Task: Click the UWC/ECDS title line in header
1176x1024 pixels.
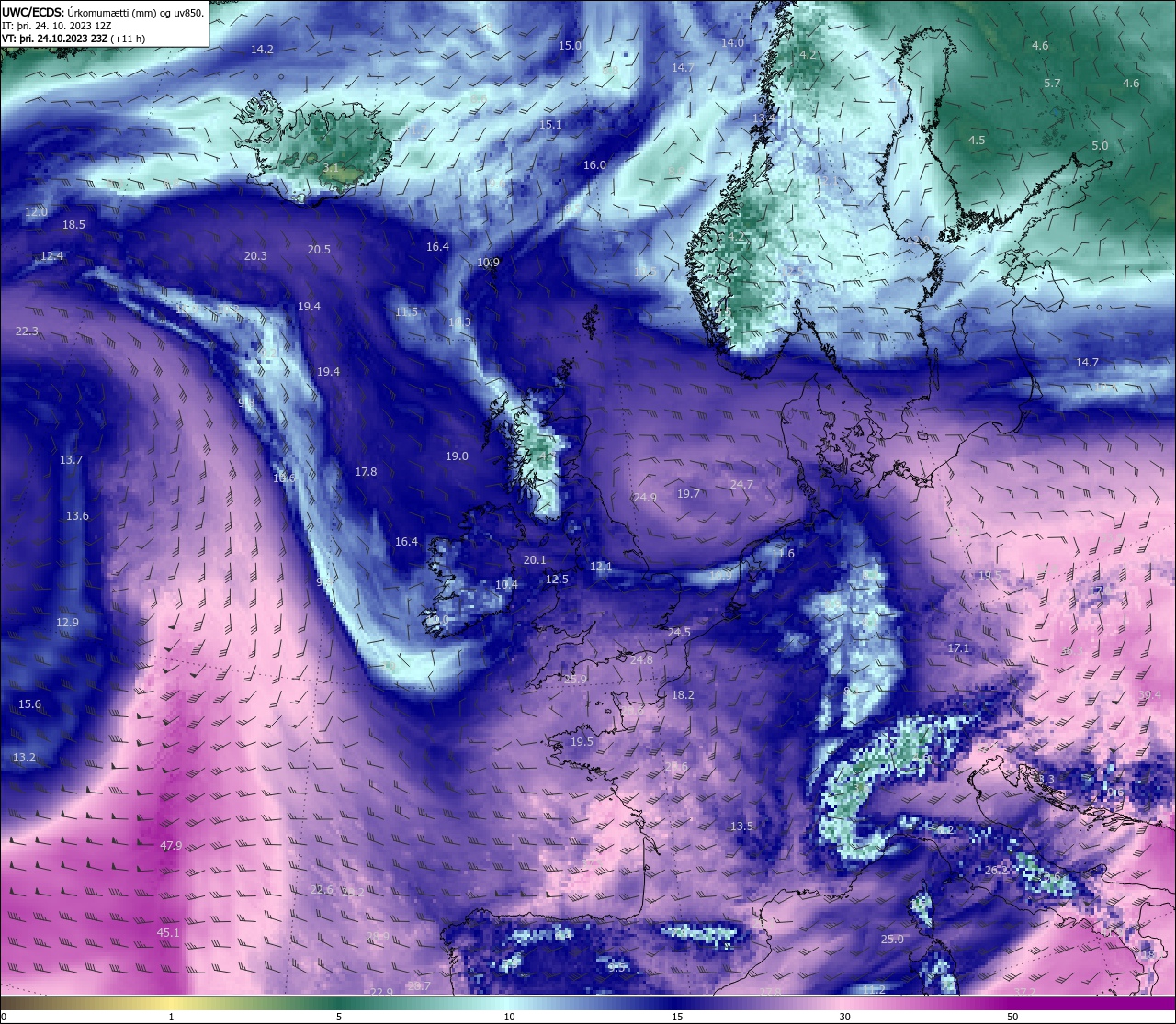Action: (x=103, y=13)
